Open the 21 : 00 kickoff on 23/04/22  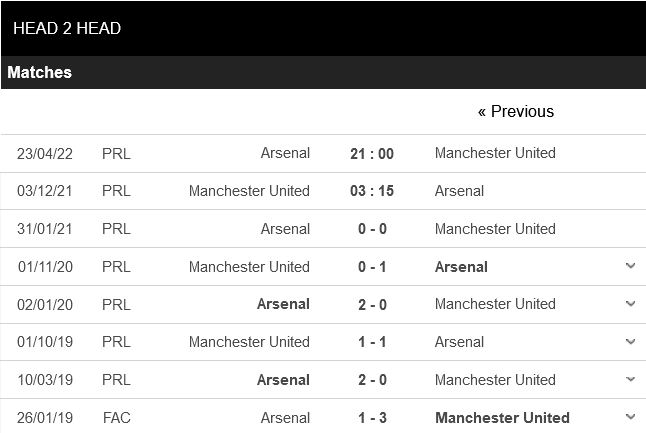click(372, 153)
